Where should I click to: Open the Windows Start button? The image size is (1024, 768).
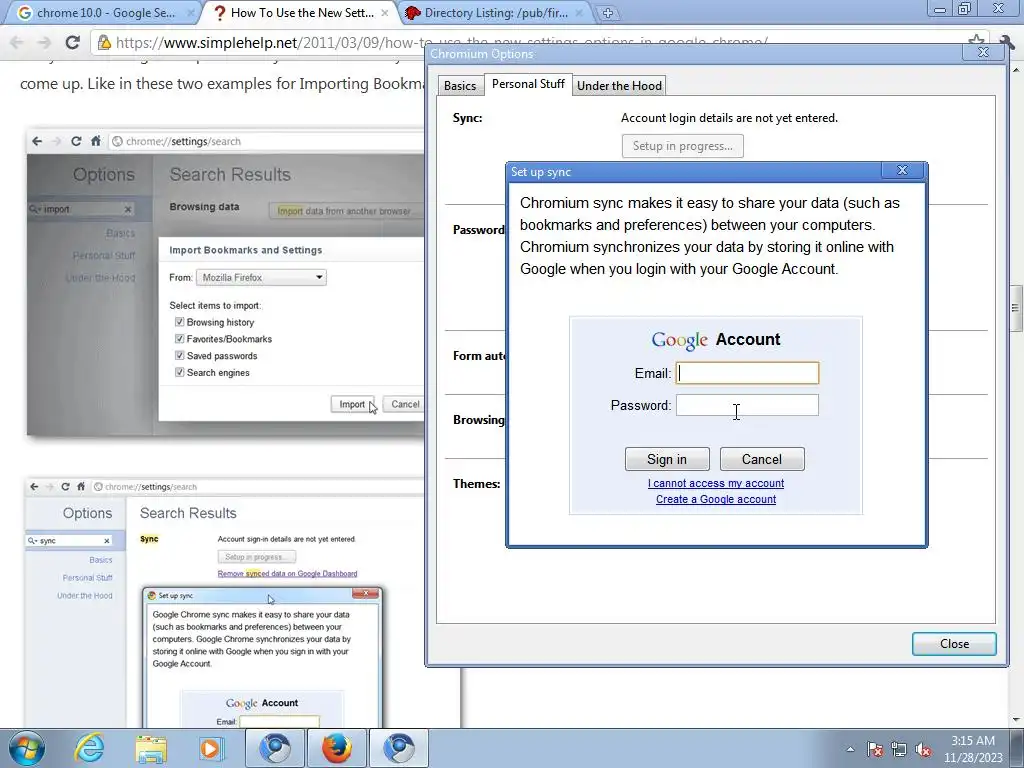pos(27,748)
